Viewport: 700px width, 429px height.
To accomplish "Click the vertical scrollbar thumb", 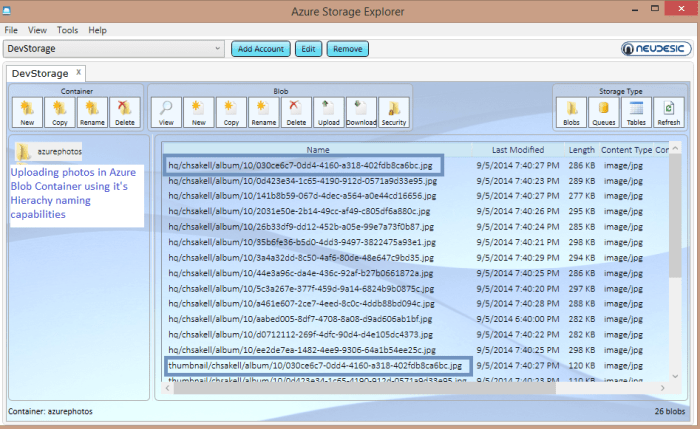I will pyautogui.click(x=675, y=216).
